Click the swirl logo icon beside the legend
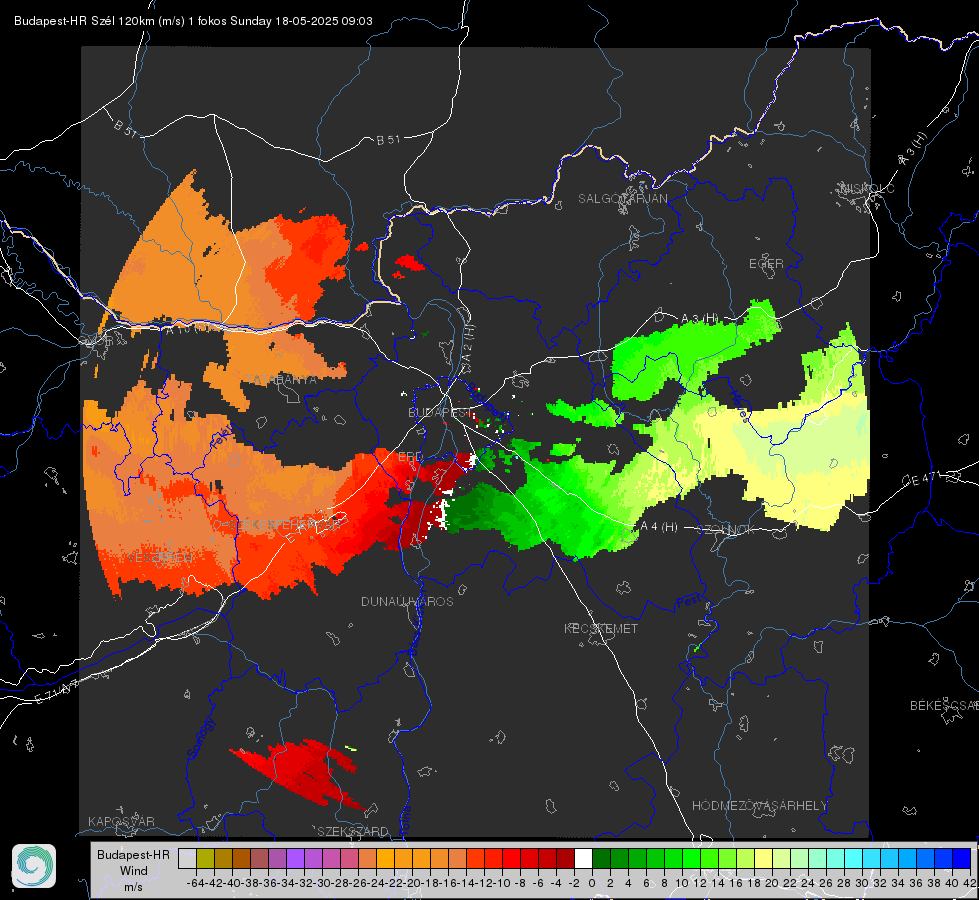The image size is (979, 900). [34, 866]
